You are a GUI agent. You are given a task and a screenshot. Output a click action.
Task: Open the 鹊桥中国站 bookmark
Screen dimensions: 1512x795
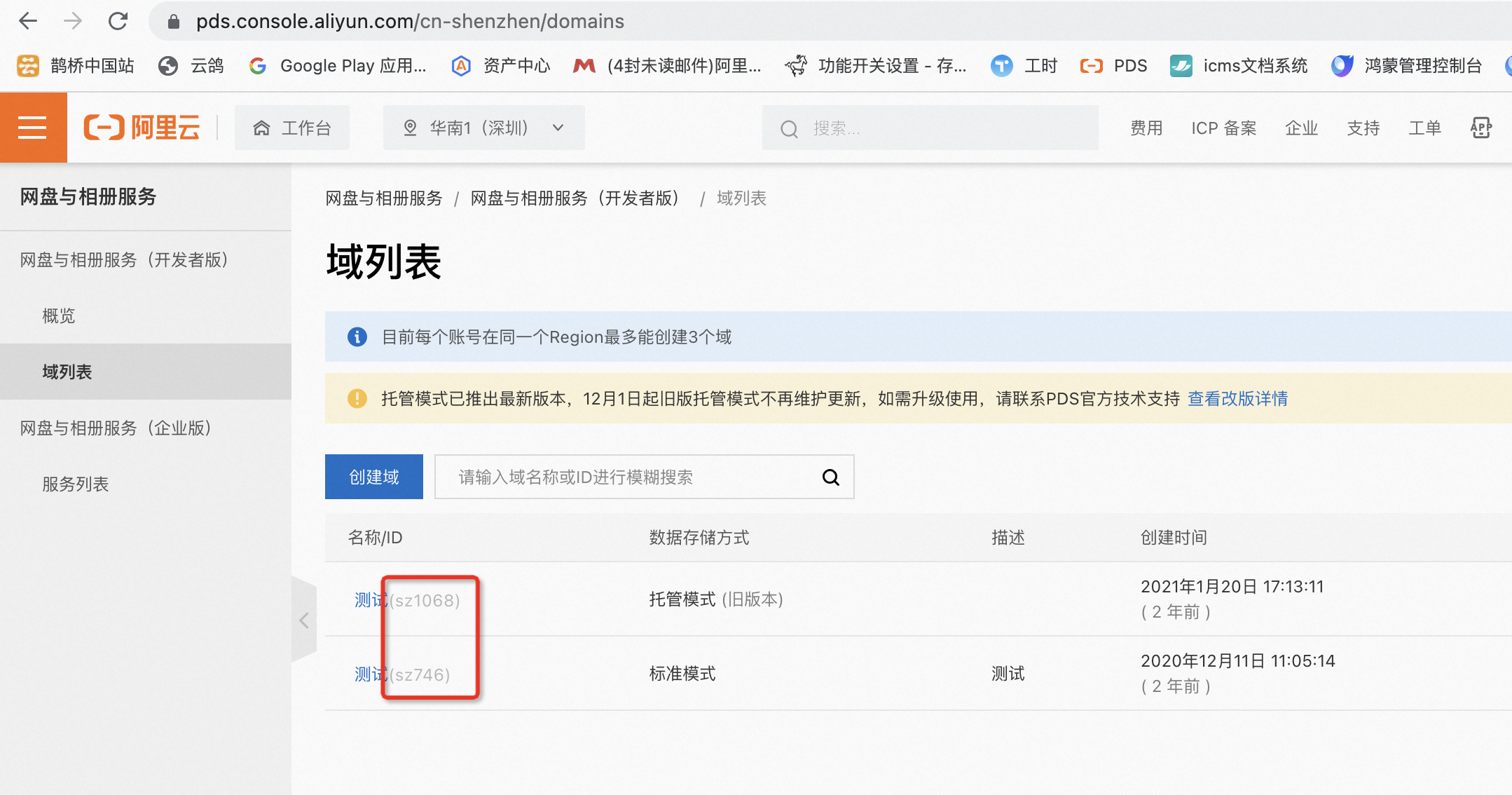(x=76, y=66)
